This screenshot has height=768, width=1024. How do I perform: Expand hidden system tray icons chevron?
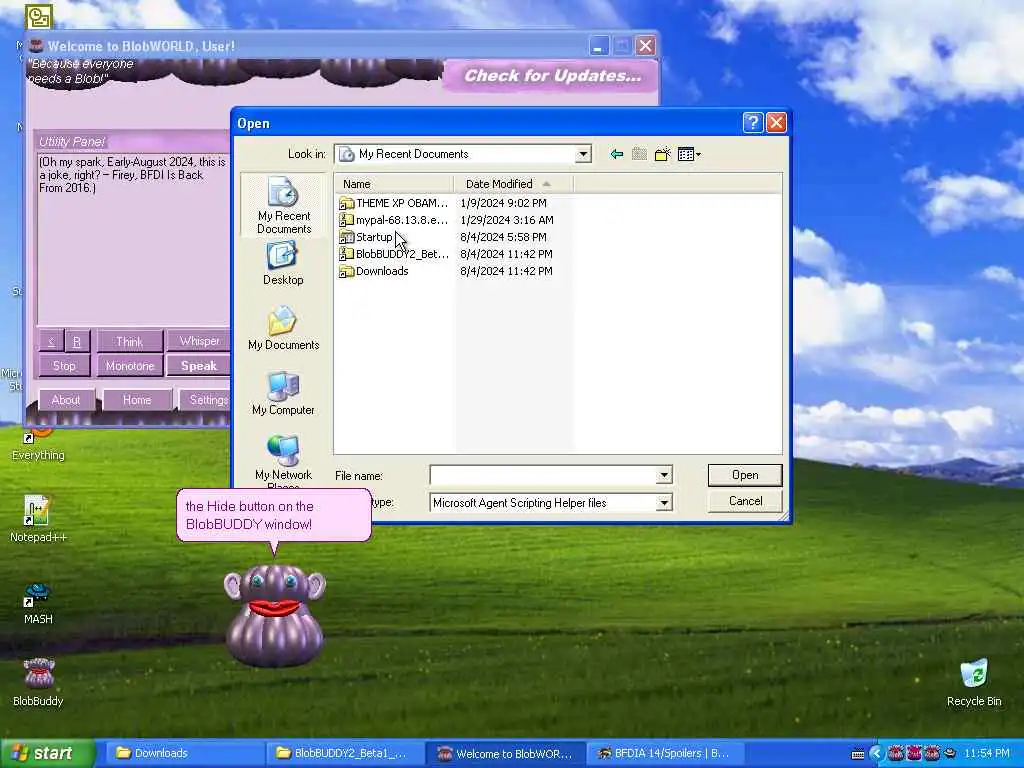876,753
